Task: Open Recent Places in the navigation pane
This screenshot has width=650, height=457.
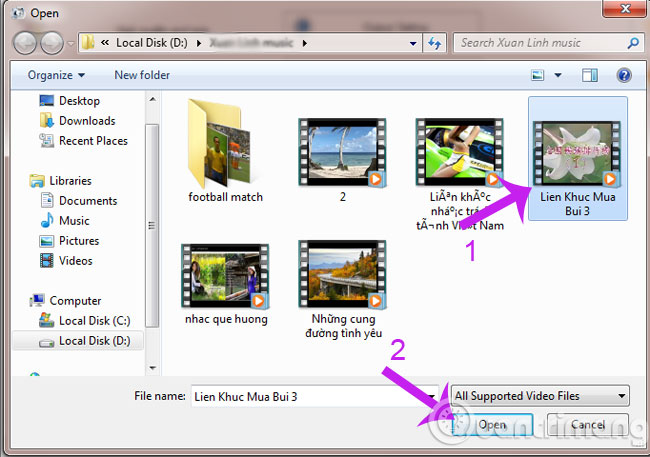Action: [93, 141]
